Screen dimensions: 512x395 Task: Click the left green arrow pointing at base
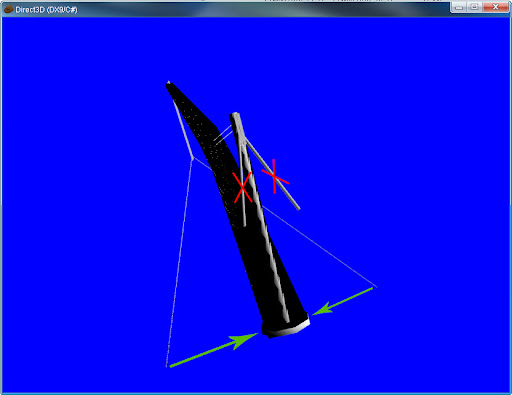[x=214, y=350]
